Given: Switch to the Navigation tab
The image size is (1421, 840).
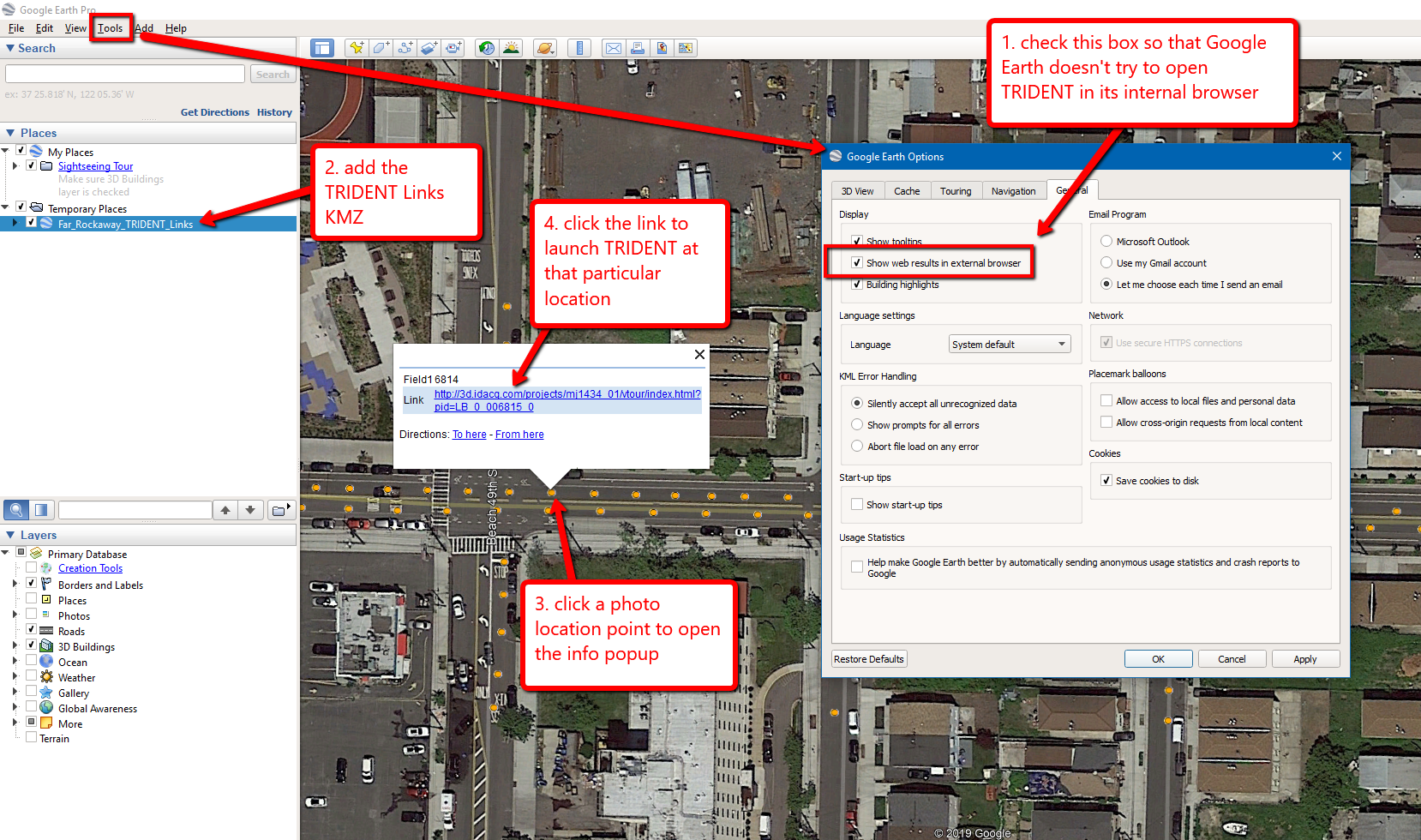Looking at the screenshot, I should [1014, 191].
